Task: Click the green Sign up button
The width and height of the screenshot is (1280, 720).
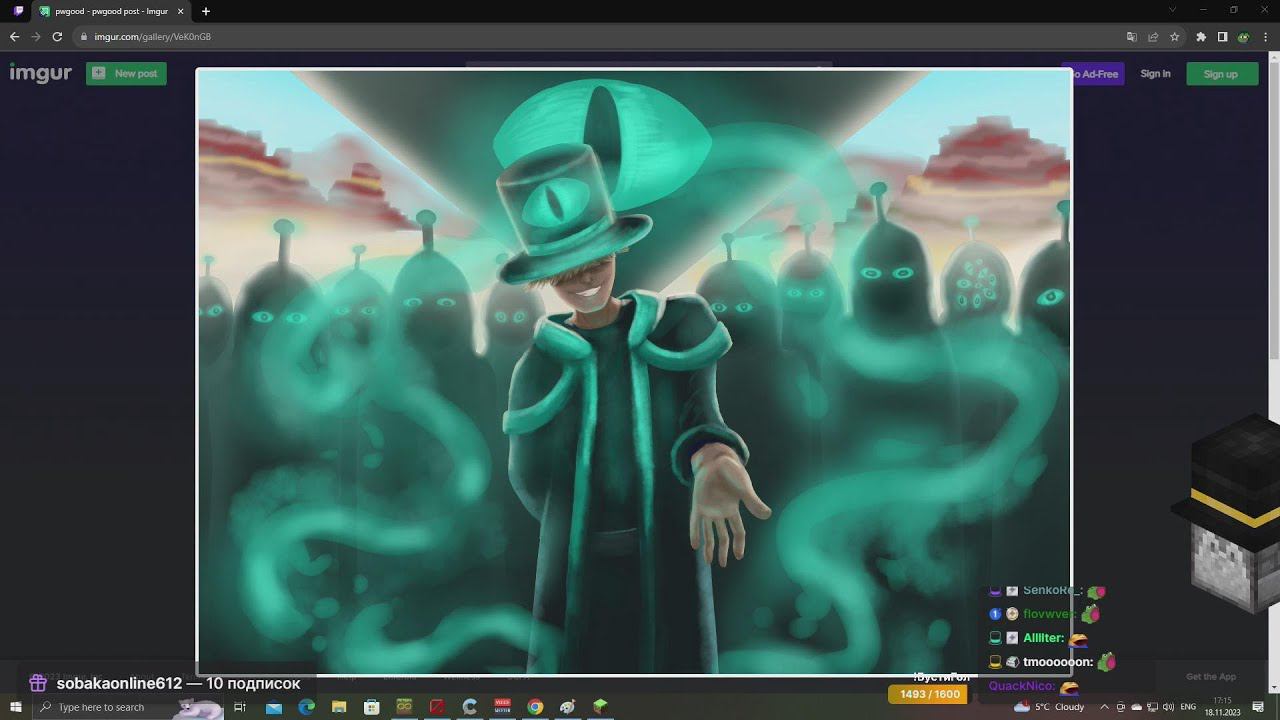Action: (x=1221, y=74)
